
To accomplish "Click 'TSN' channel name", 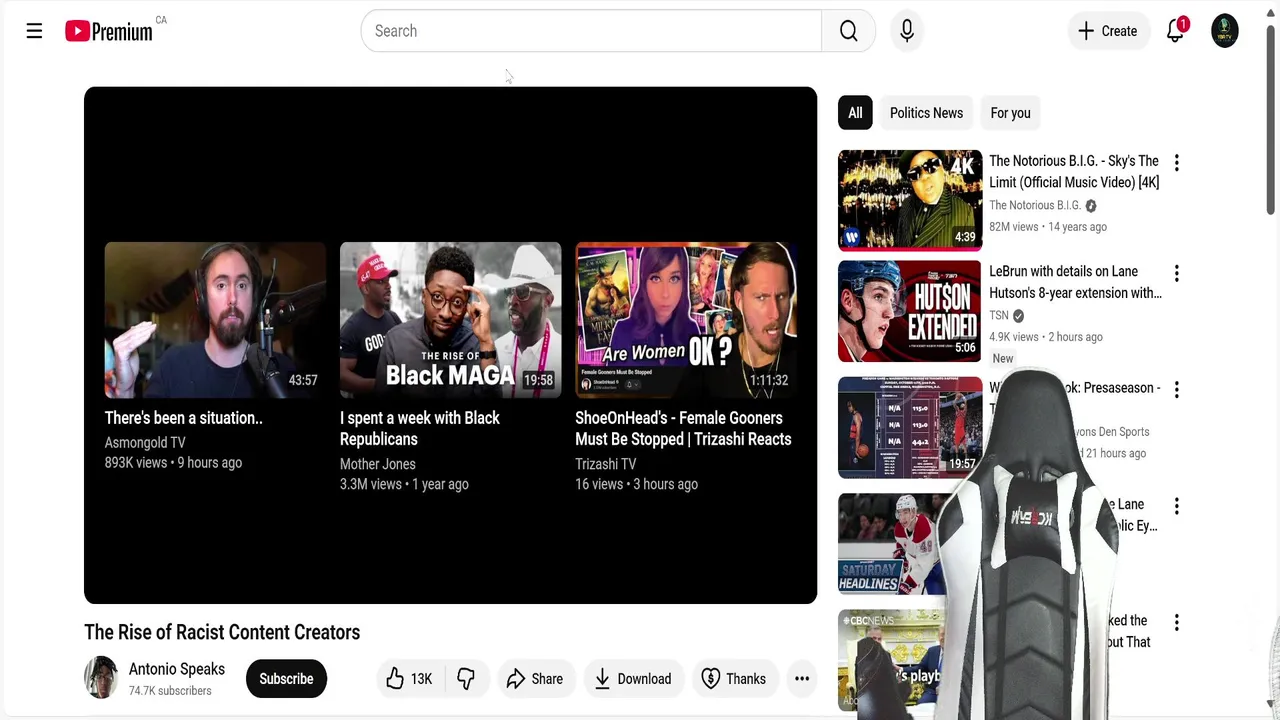I will (x=999, y=315).
